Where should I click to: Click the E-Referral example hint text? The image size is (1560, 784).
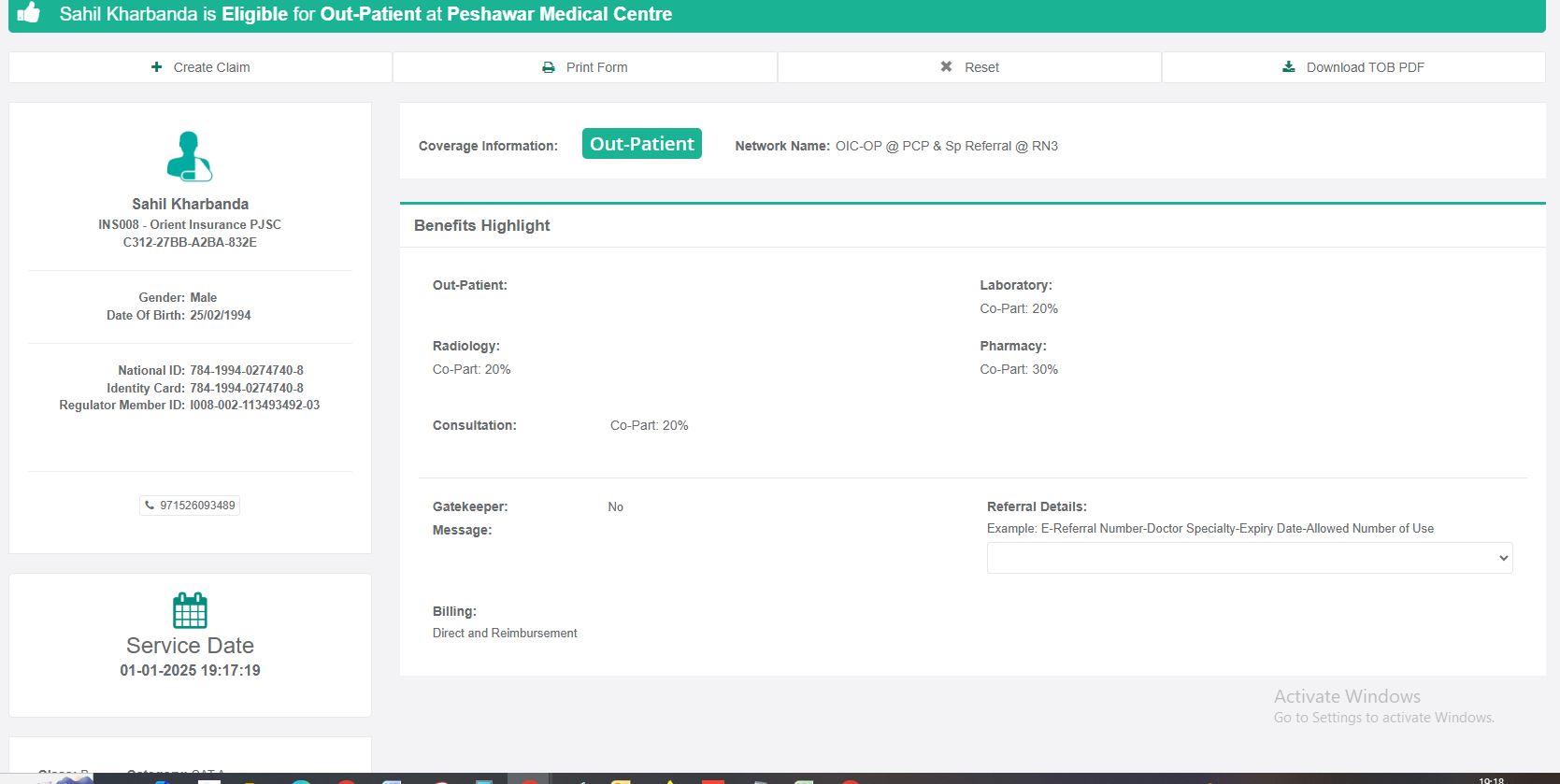[1210, 528]
